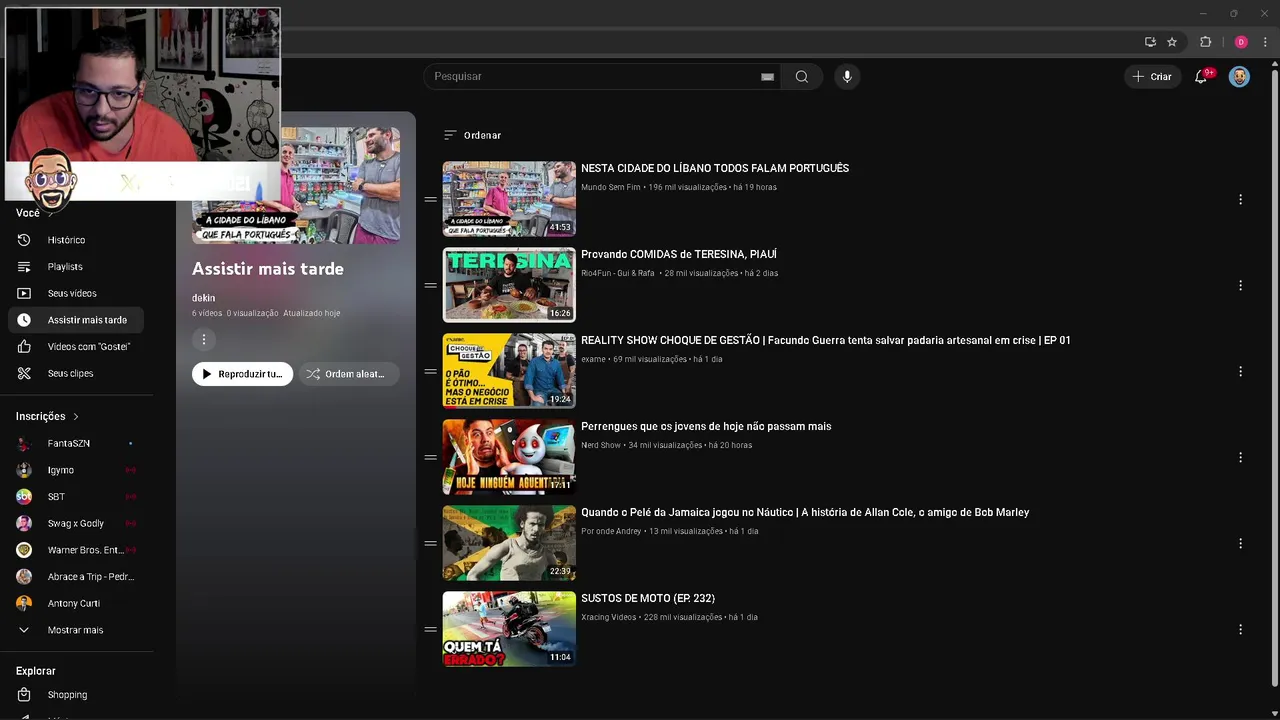Click the browser profile avatar in toolbar
This screenshot has height=720, width=1280.
click(1241, 42)
